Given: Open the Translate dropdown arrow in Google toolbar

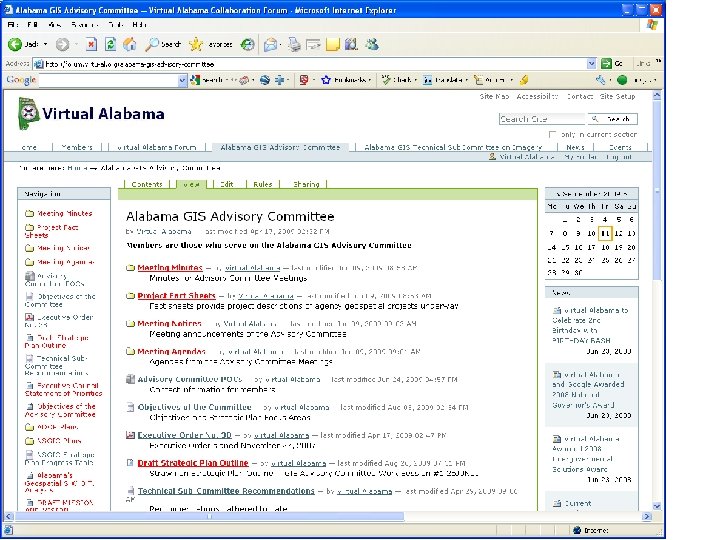Looking at the screenshot, I should point(467,80).
